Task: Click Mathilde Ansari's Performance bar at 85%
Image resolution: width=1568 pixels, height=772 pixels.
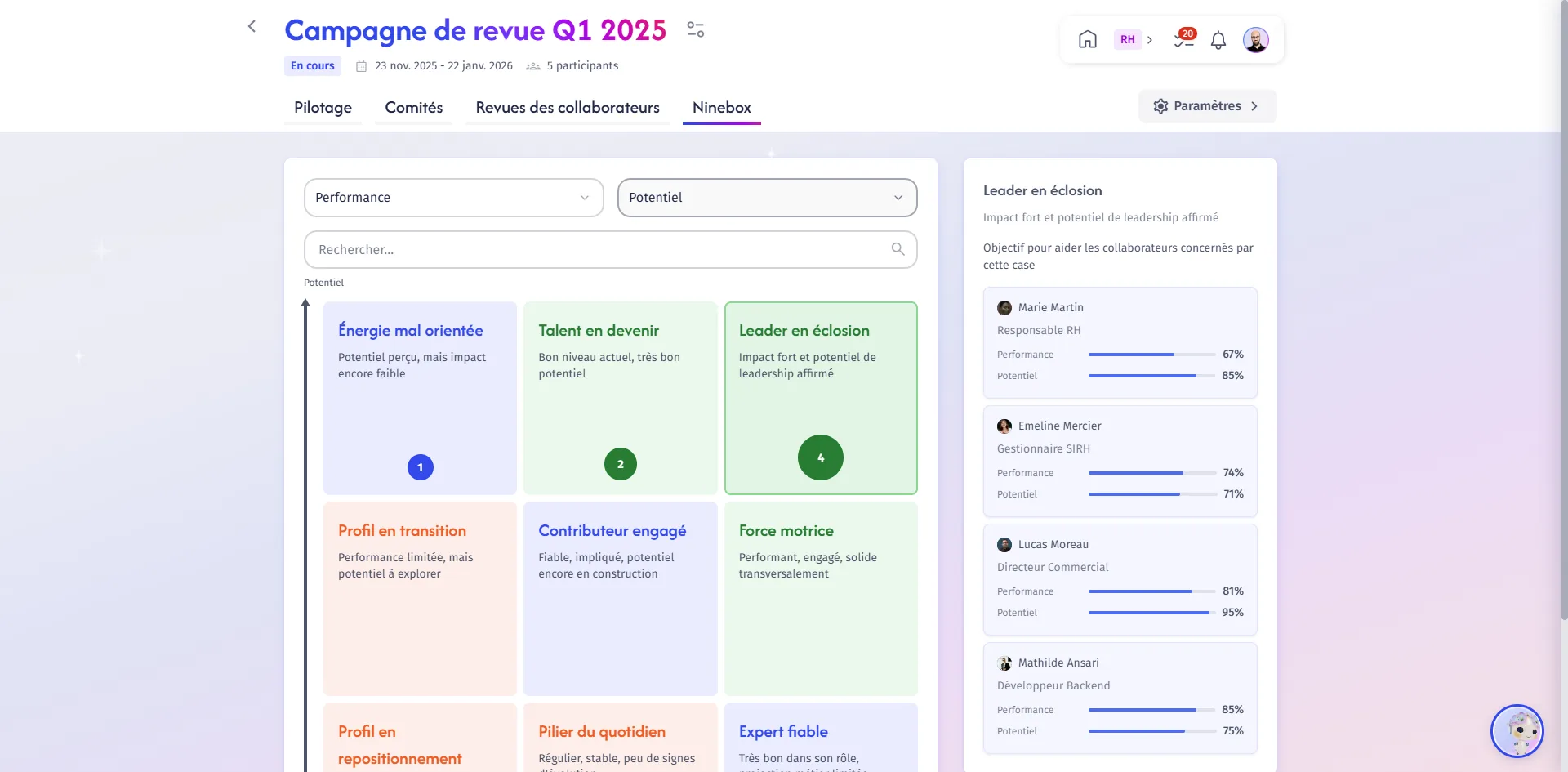Action: [1151, 710]
